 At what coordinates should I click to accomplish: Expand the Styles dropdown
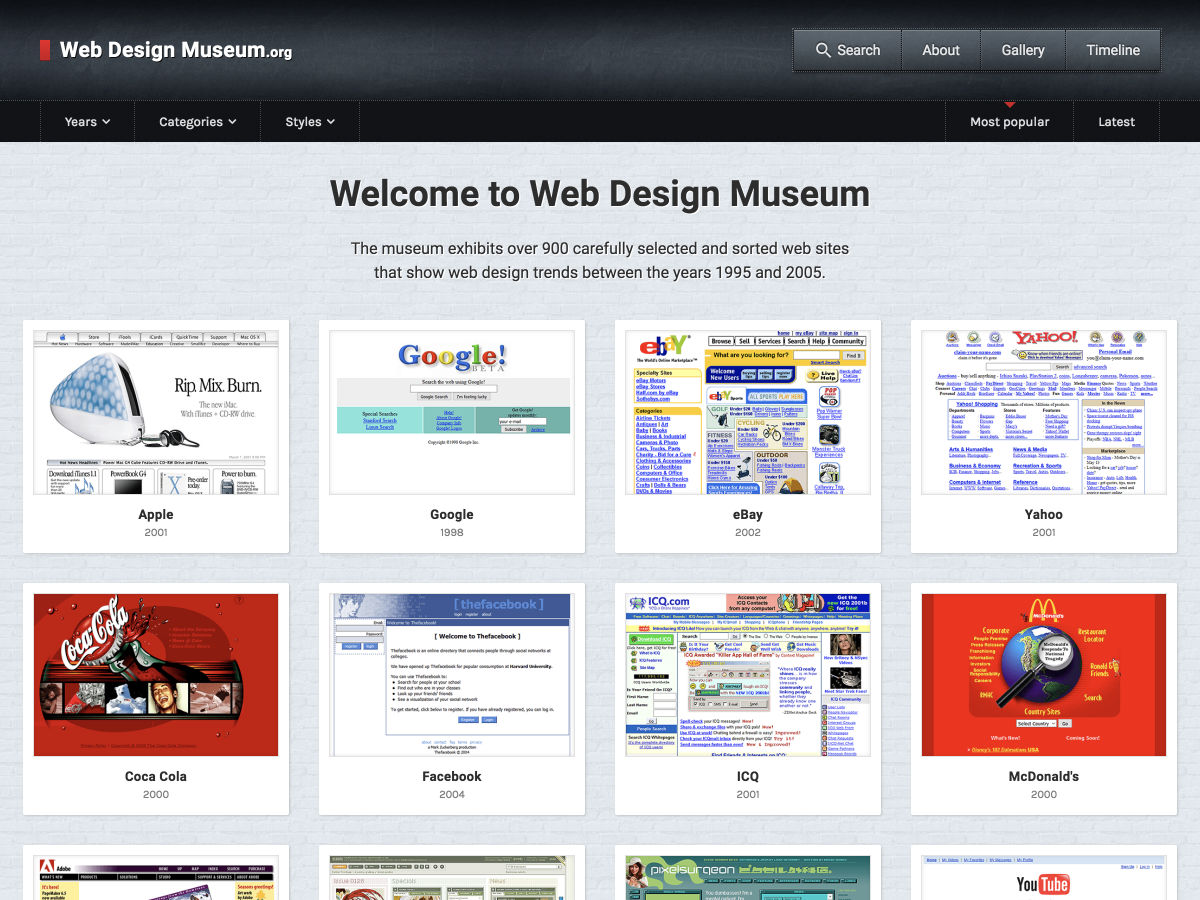pos(309,122)
